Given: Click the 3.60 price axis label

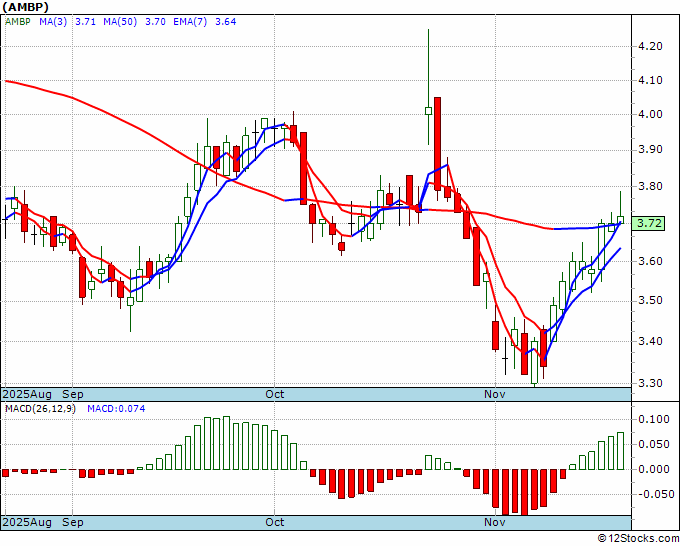Looking at the screenshot, I should click(x=651, y=262).
